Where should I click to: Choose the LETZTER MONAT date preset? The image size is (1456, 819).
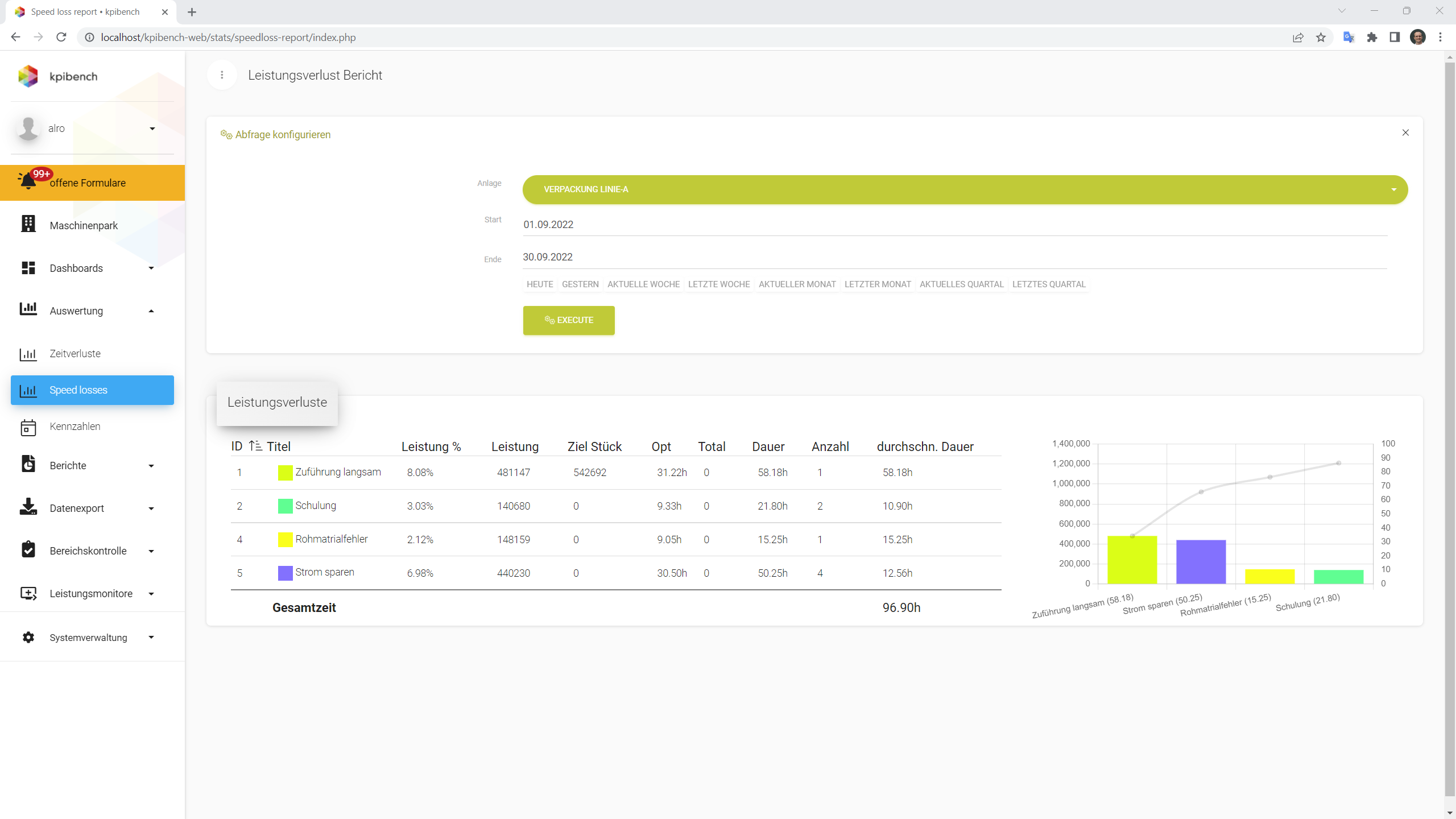(x=878, y=284)
